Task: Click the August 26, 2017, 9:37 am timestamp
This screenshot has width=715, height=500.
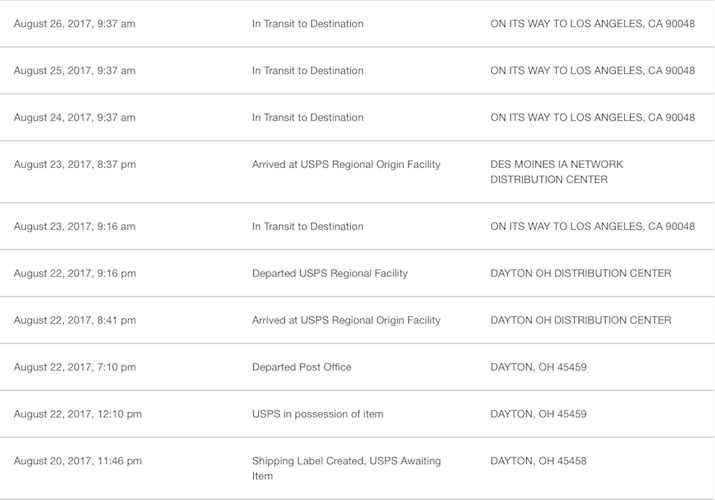Action: click(74, 23)
